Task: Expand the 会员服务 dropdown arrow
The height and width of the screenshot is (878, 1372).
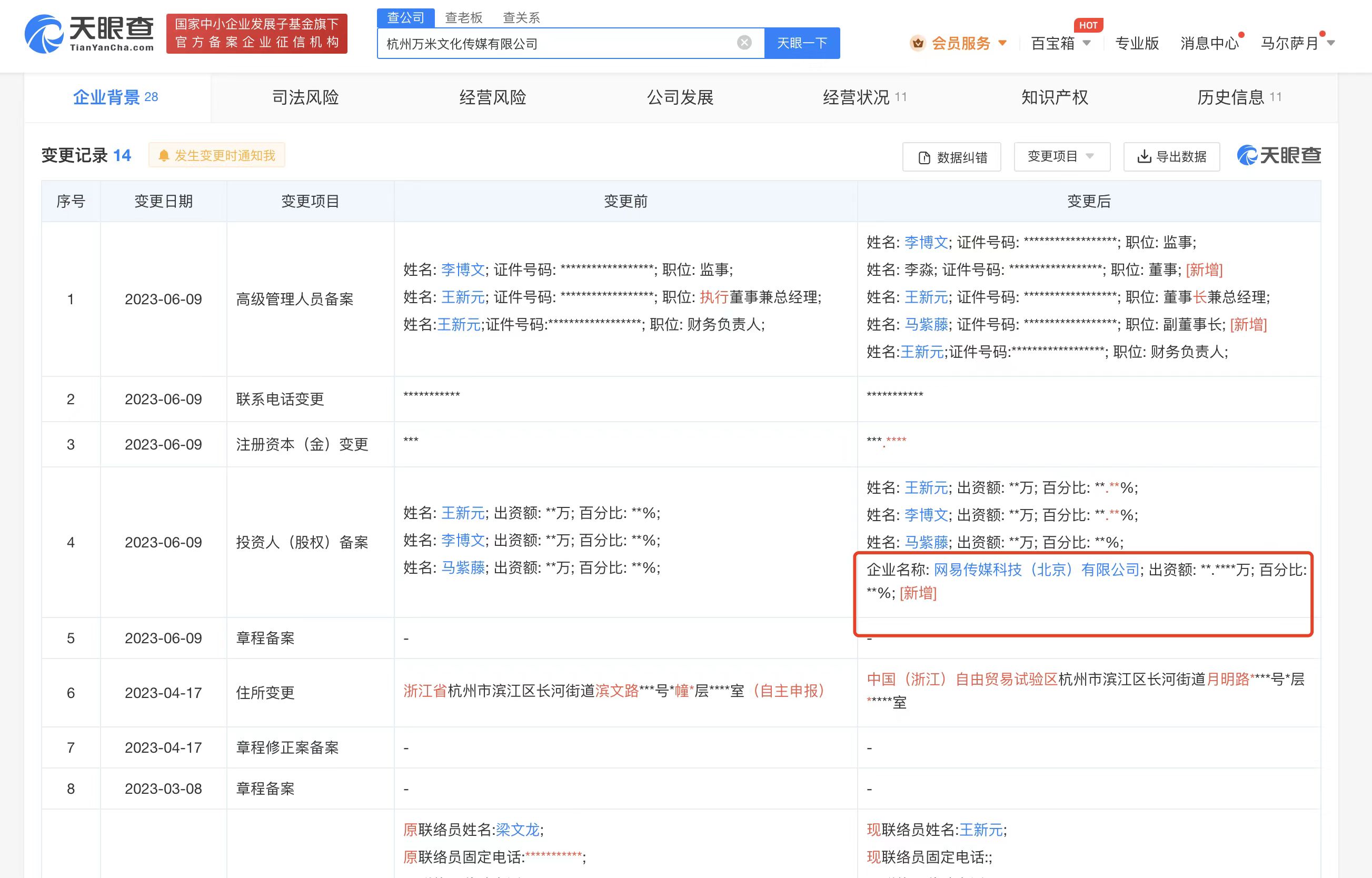Action: click(x=1002, y=43)
